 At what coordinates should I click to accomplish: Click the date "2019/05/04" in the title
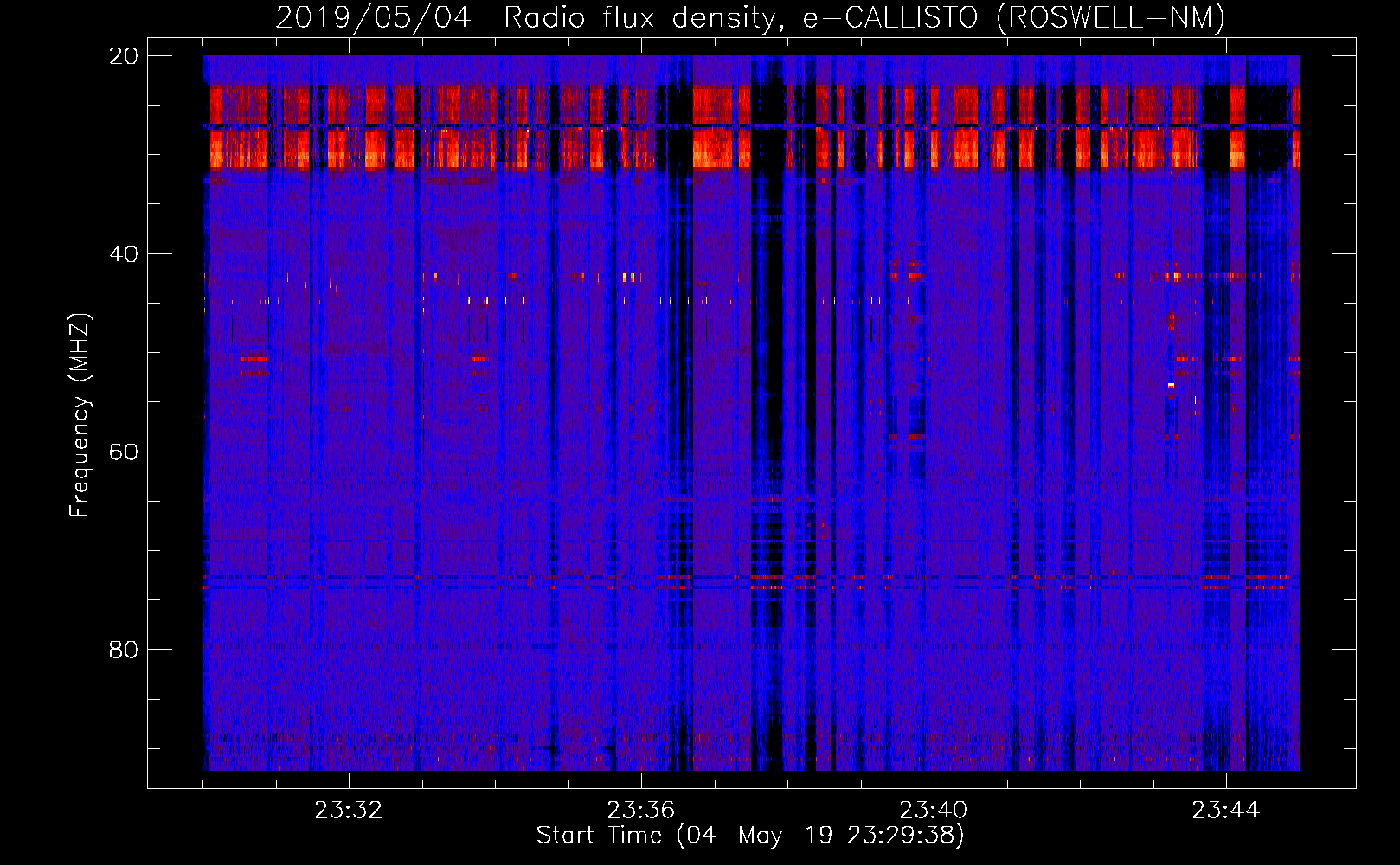point(373,17)
